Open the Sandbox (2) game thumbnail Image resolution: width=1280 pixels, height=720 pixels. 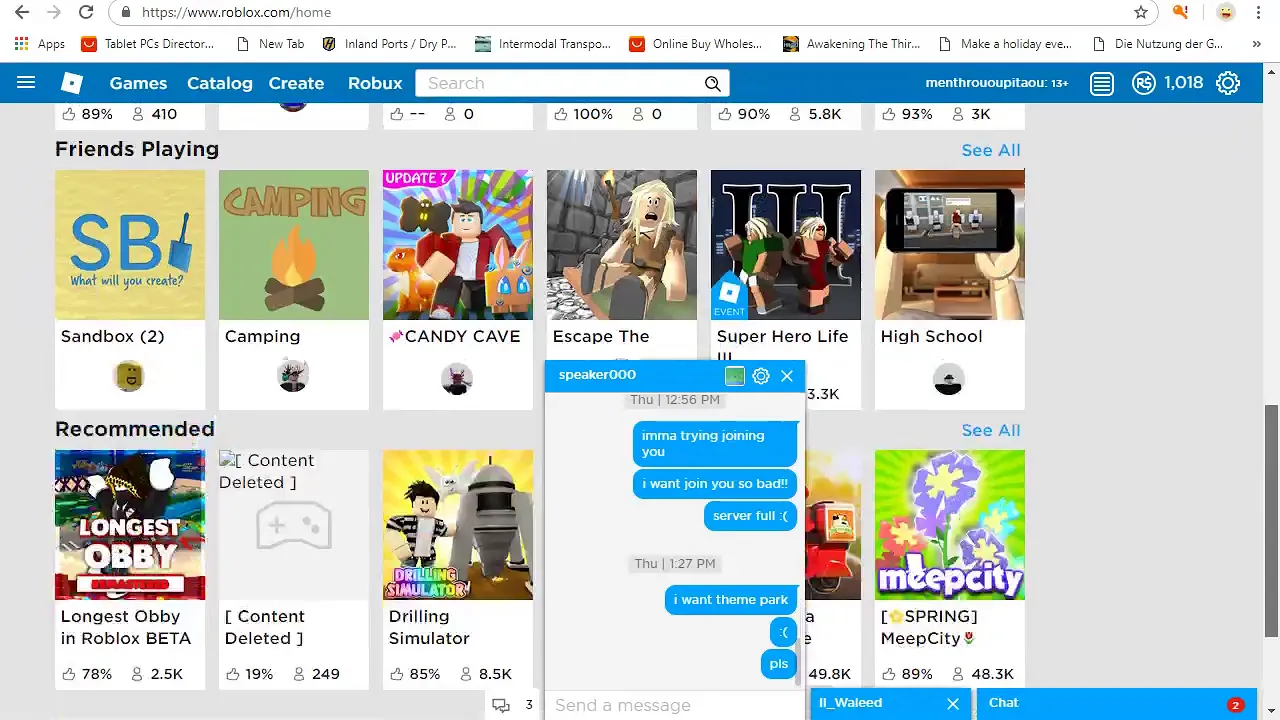pyautogui.click(x=130, y=245)
